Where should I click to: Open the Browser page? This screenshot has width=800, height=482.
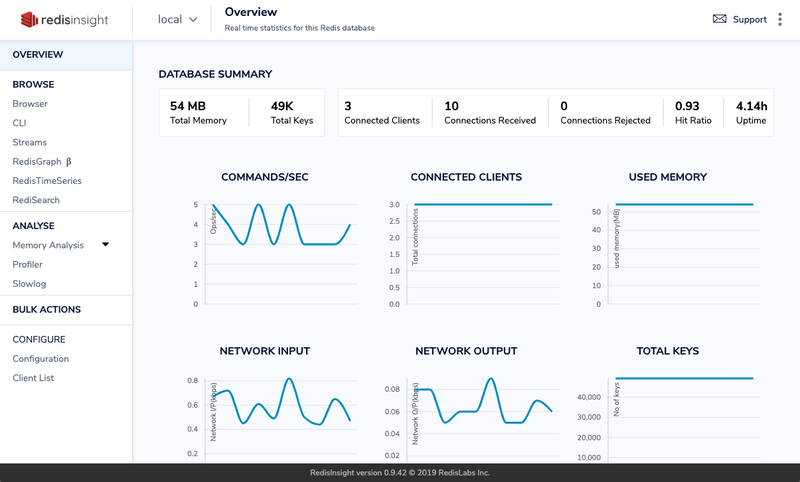30,104
